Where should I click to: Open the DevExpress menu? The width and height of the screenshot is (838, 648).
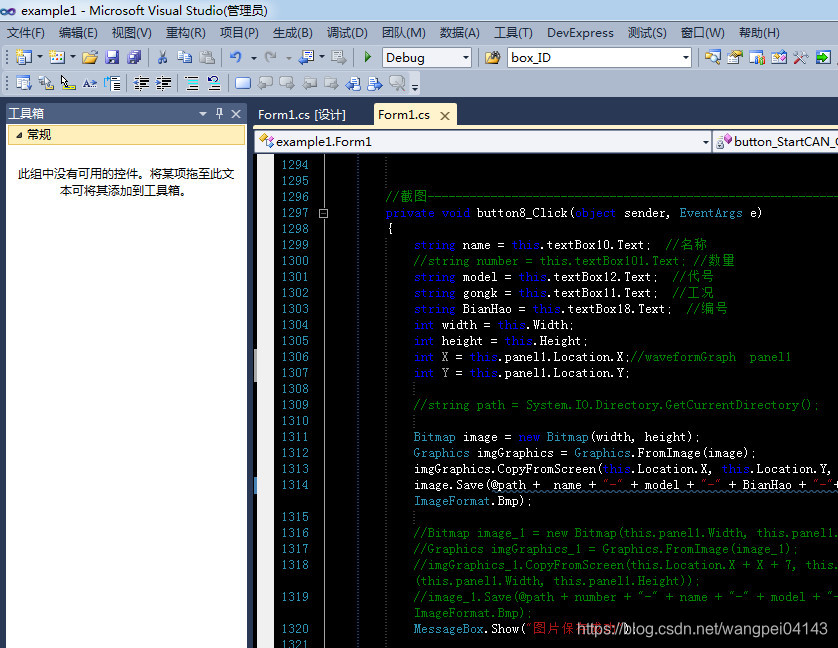[x=580, y=33]
